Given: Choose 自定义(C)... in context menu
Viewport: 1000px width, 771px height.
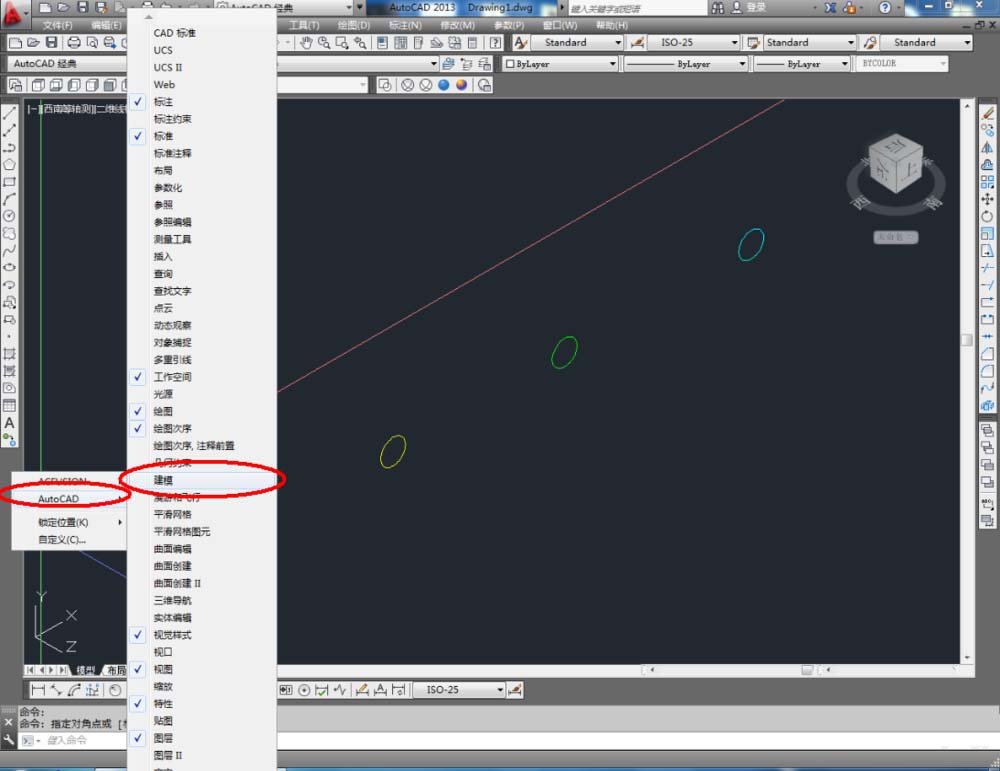Looking at the screenshot, I should click(x=68, y=540).
